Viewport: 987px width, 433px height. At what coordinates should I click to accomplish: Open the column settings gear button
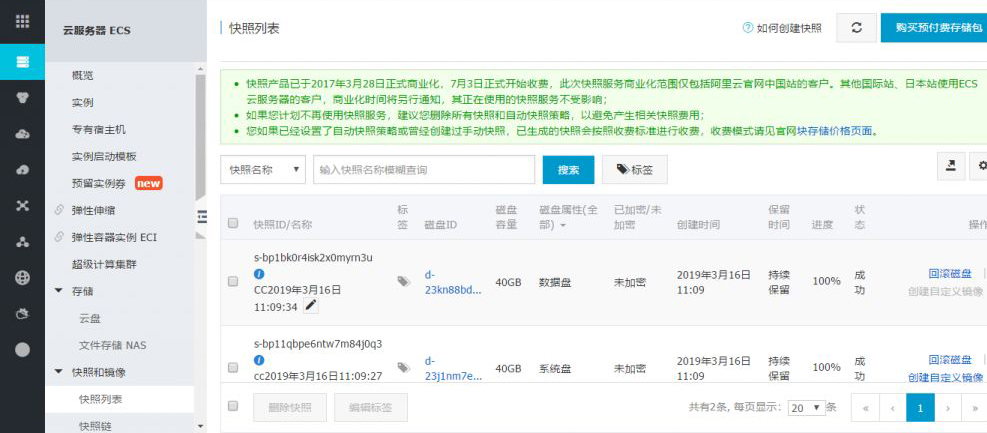click(979, 166)
